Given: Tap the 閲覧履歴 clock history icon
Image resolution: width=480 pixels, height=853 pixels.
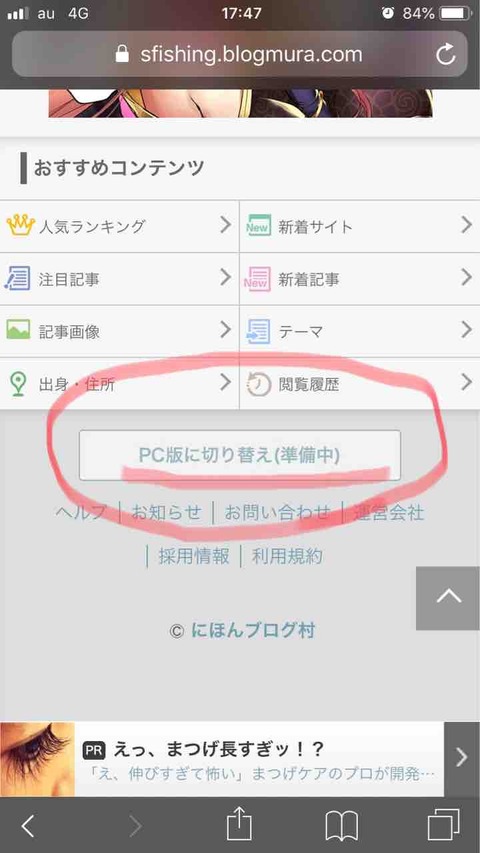Looking at the screenshot, I should tap(258, 384).
